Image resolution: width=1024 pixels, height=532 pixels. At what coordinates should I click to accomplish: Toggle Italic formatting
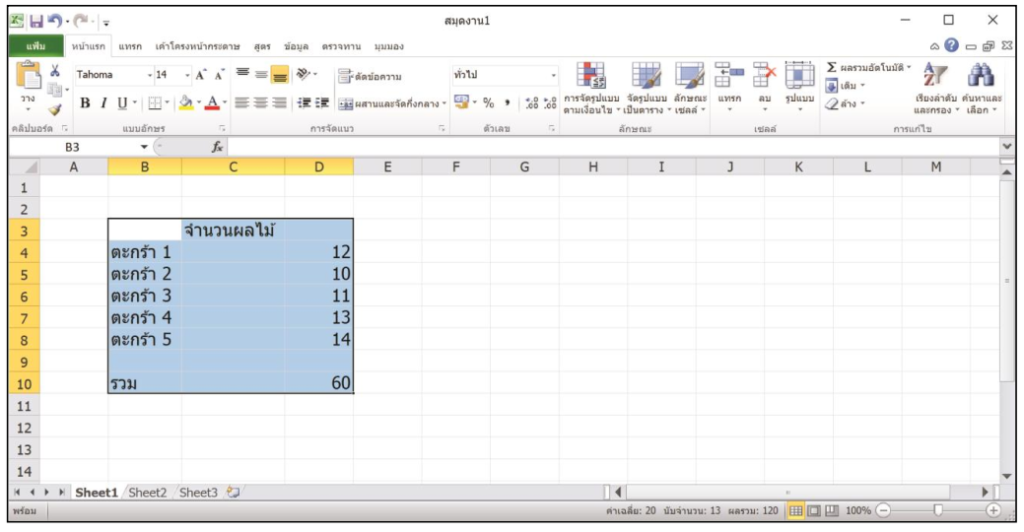point(103,102)
